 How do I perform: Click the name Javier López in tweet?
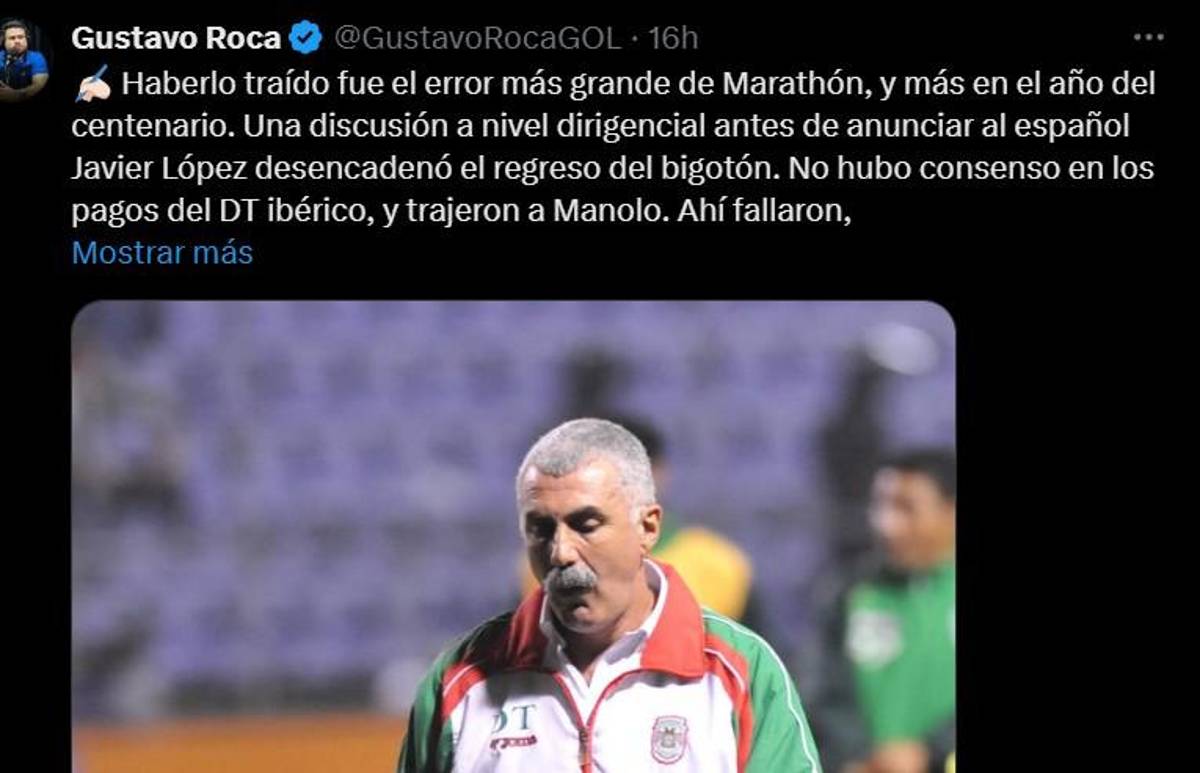[158, 168]
